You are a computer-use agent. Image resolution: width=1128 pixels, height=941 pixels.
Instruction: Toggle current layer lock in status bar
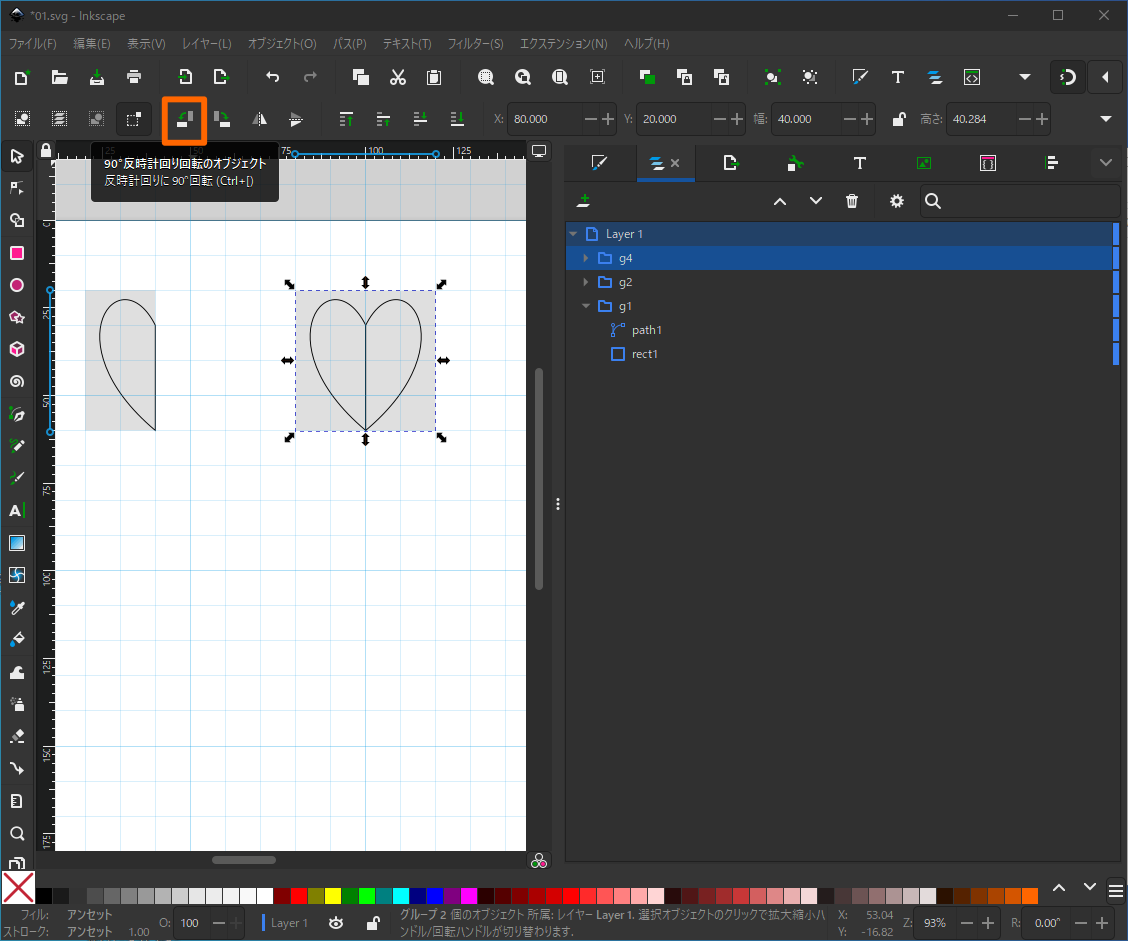pos(373,923)
